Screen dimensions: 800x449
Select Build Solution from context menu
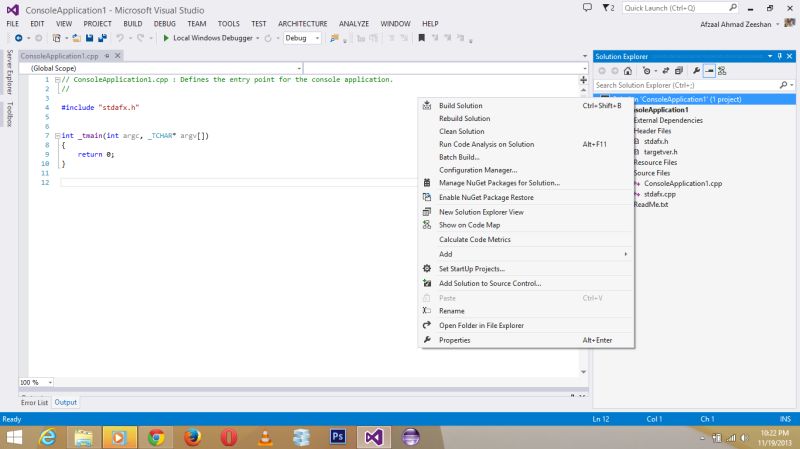[526, 106]
